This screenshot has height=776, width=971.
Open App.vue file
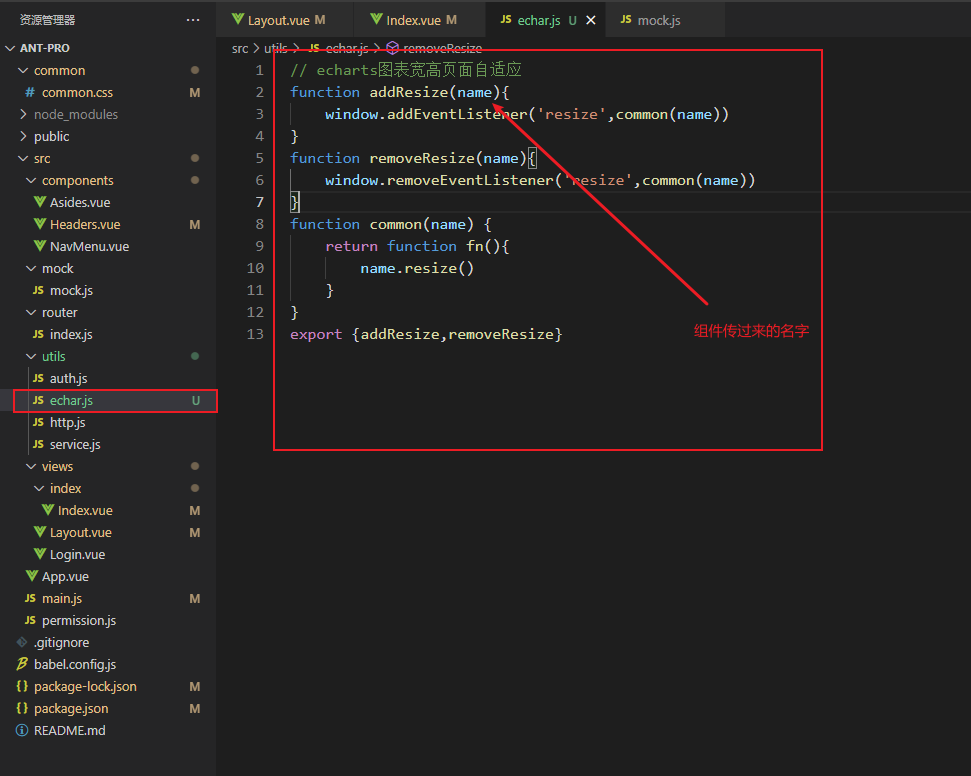click(108, 576)
